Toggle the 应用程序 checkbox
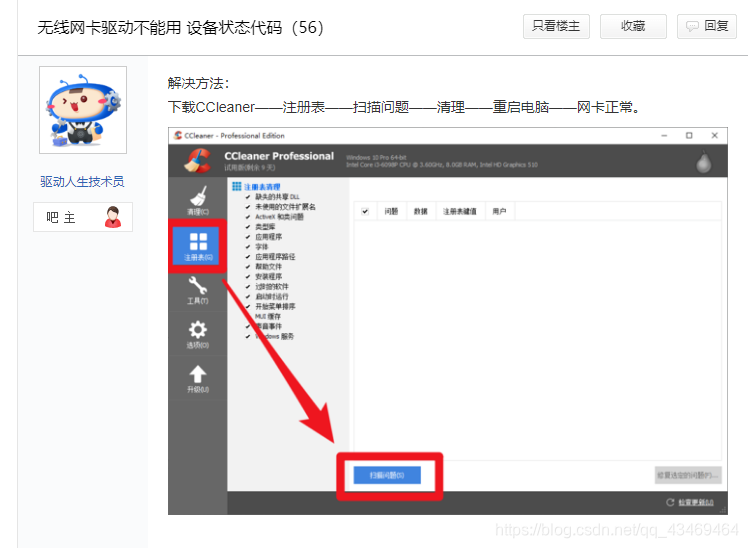This screenshot has width=748, height=548. (x=248, y=237)
